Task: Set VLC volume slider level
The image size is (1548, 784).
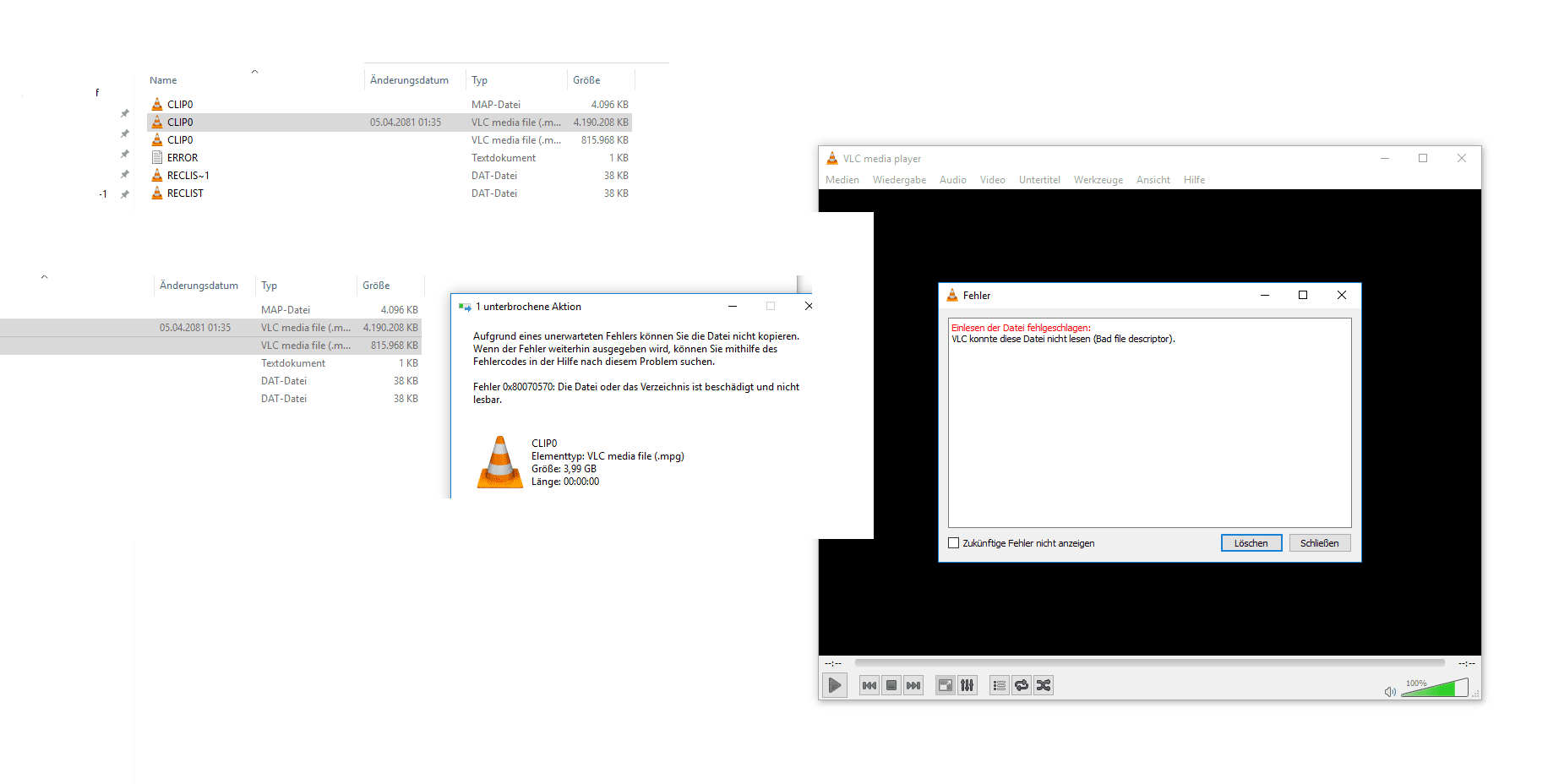Action: click(x=1435, y=688)
